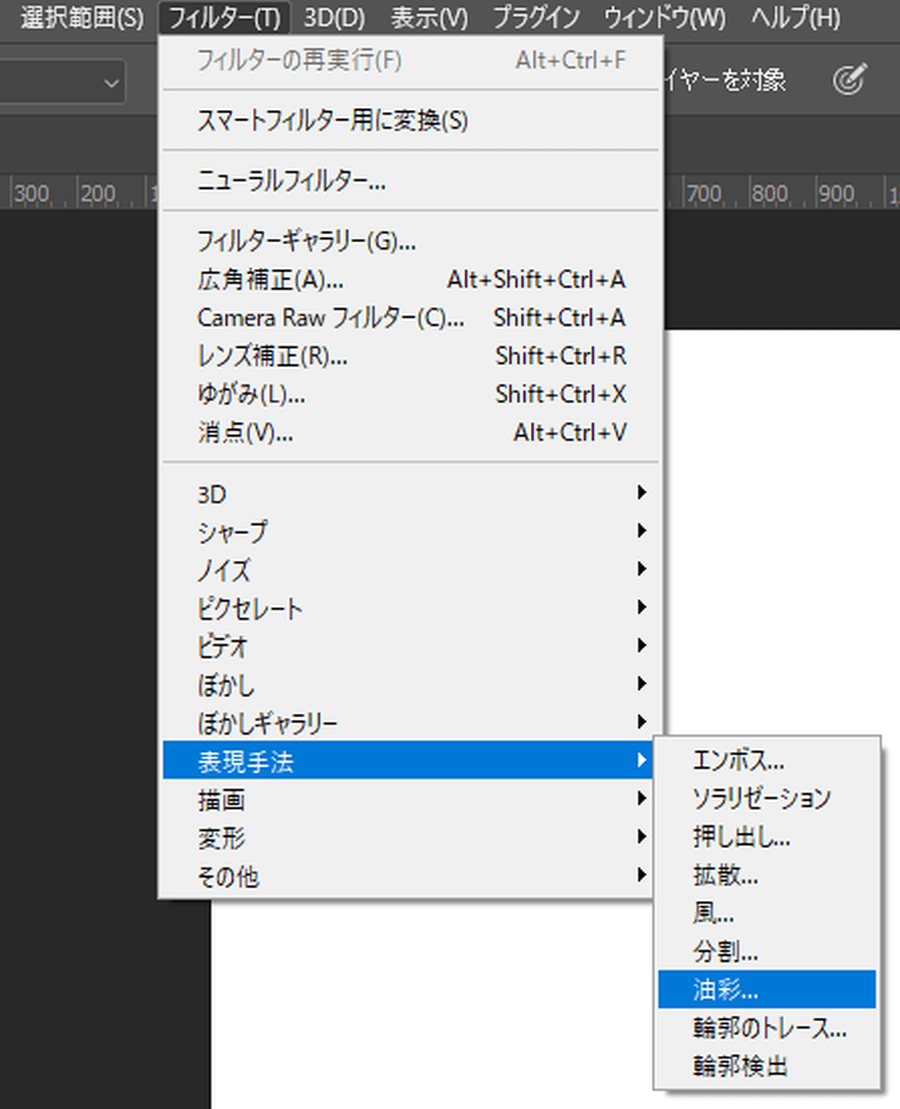
Task: Choose エンボス... from the submenu
Action: [x=767, y=761]
